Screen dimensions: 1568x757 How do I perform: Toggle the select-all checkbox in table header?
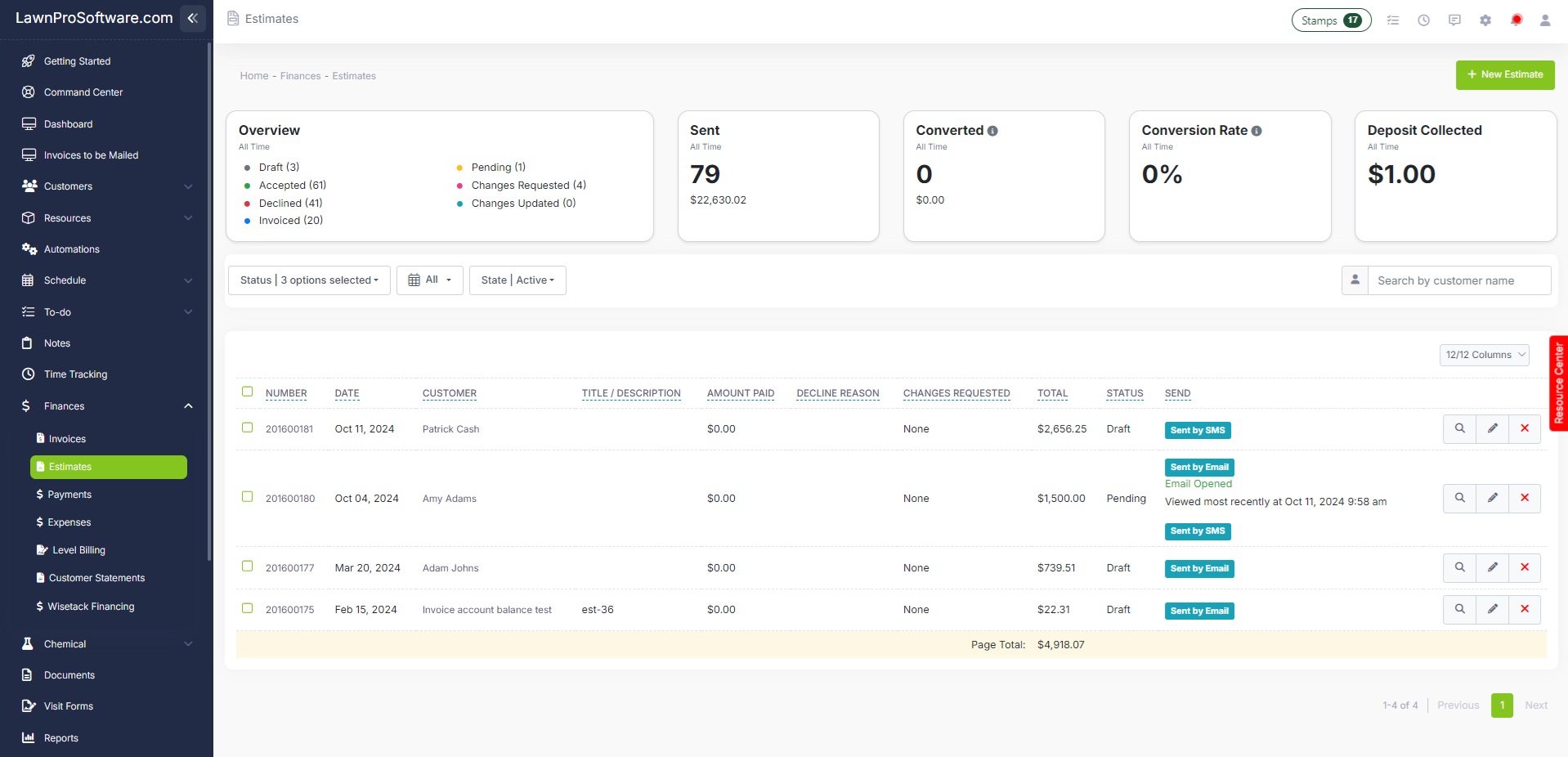pyautogui.click(x=248, y=392)
